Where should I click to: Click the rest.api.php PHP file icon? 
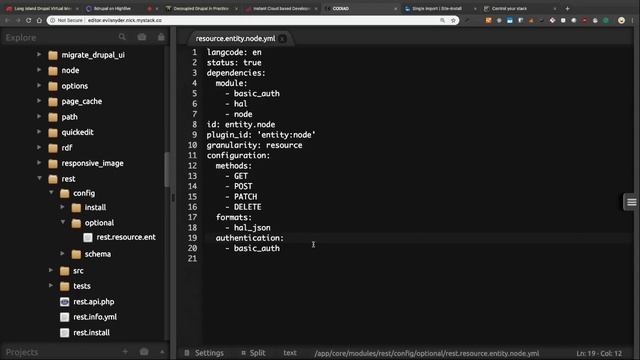click(64, 302)
